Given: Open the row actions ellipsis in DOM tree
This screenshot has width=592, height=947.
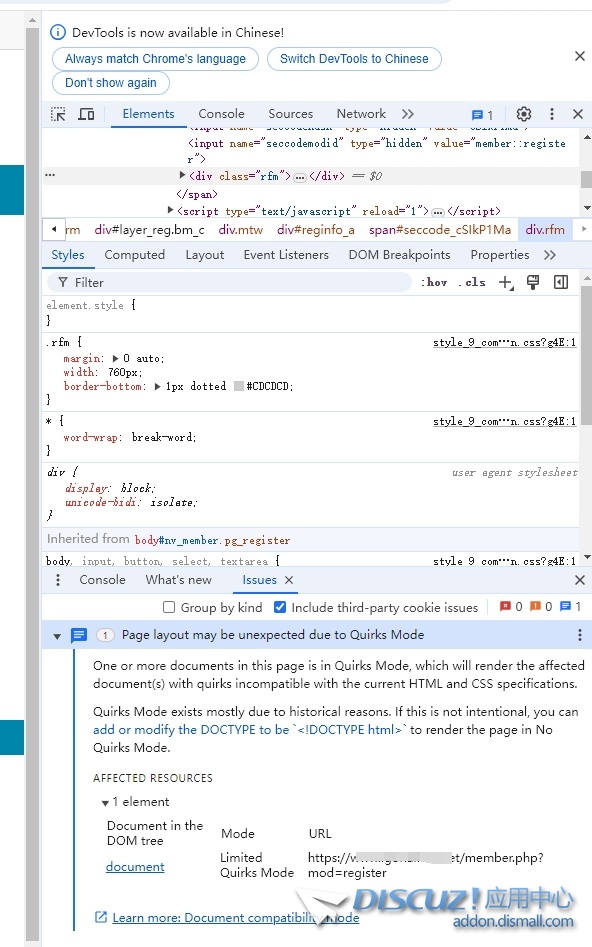Looking at the screenshot, I should coord(50,175).
